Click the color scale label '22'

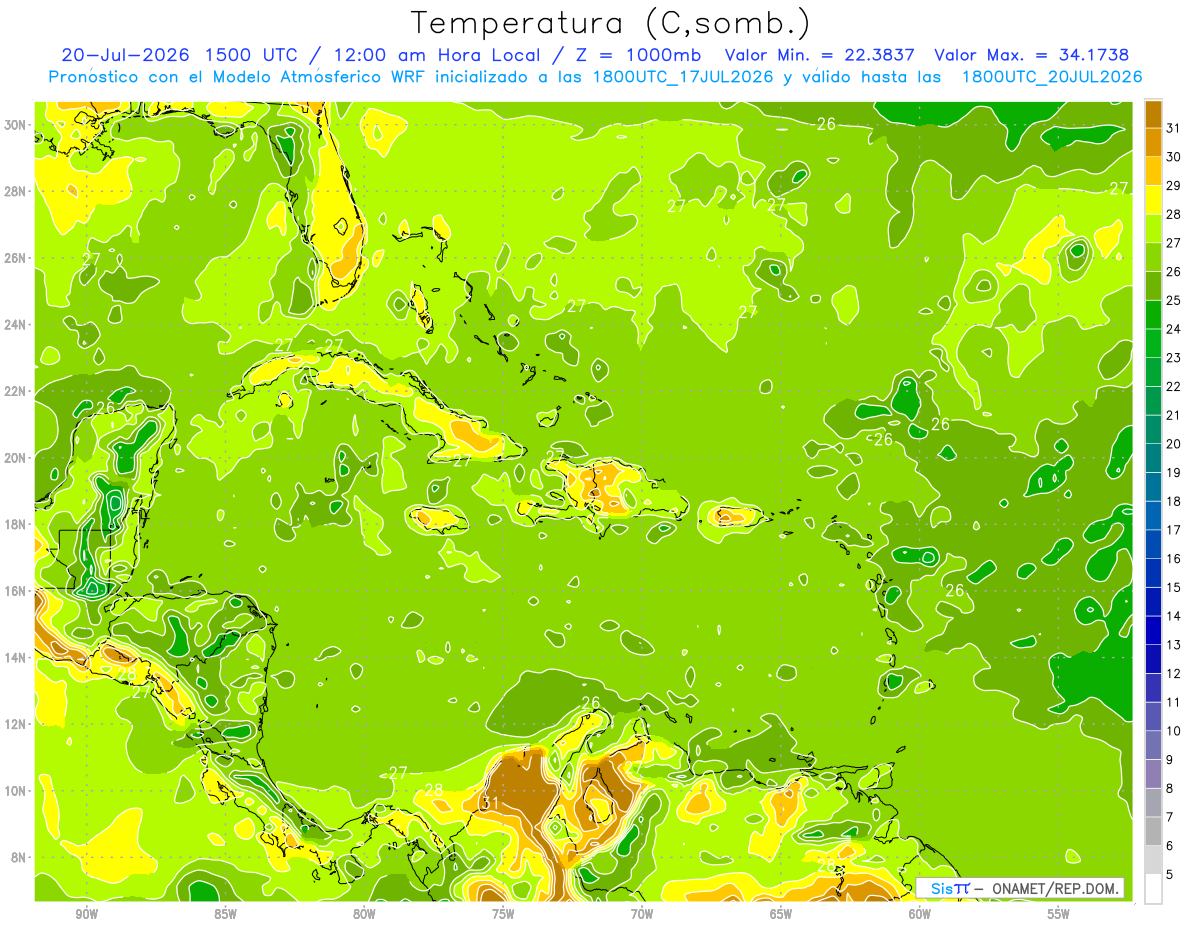(x=1174, y=386)
